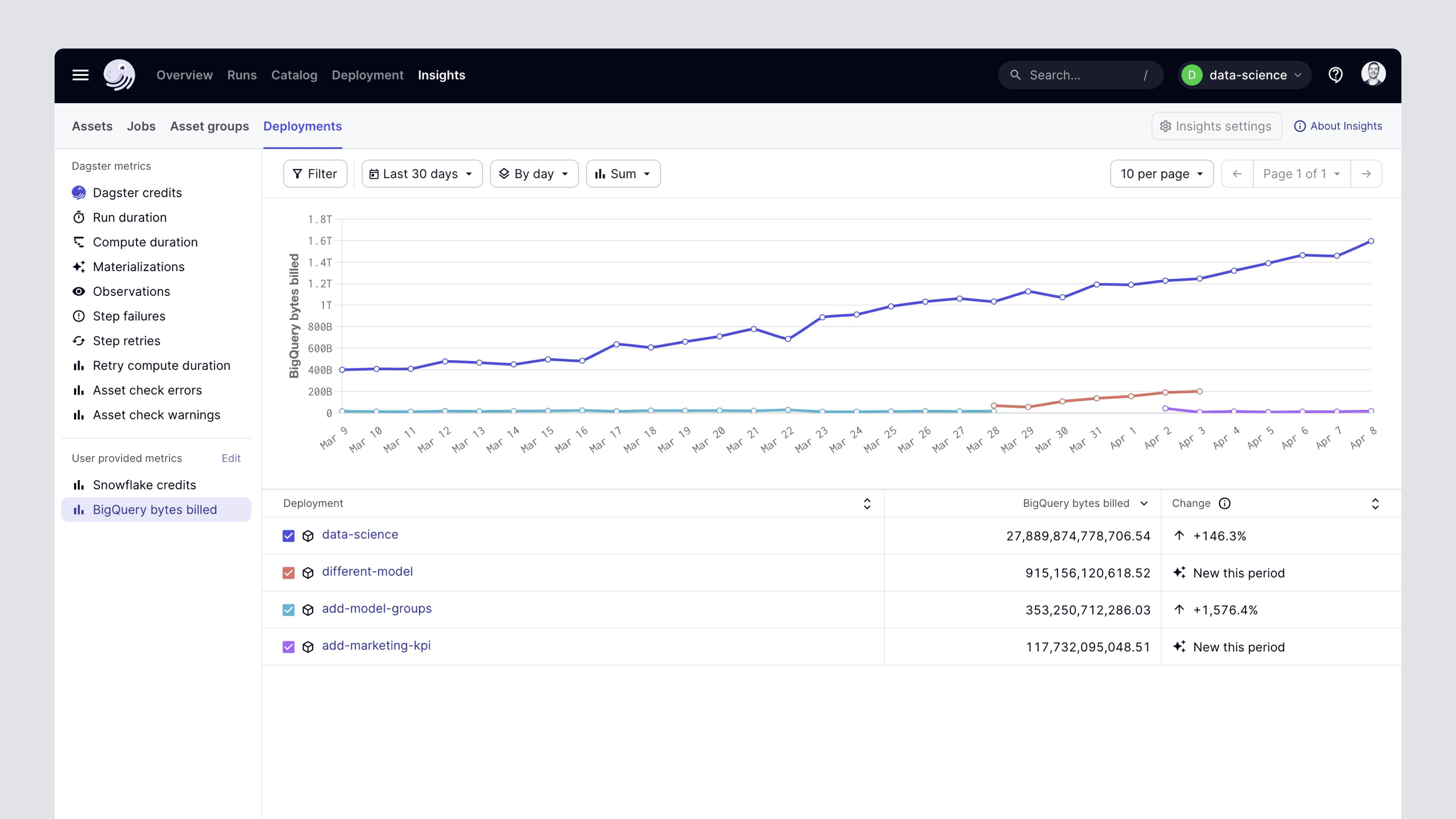1456x819 pixels.
Task: Open the 10 per page dropdown
Action: 1161,174
